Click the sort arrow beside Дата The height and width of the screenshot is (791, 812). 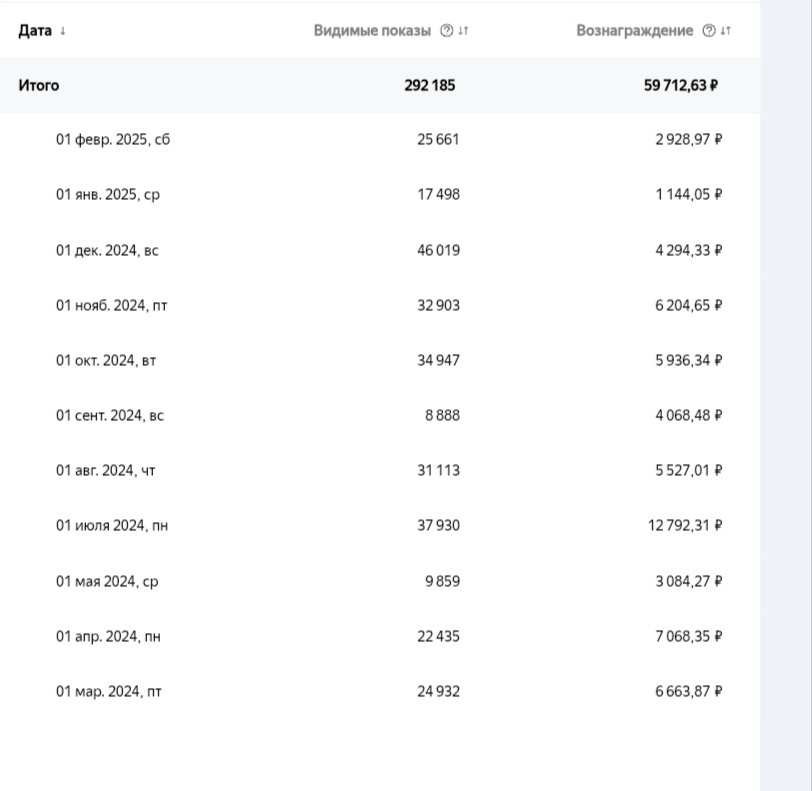coord(63,31)
